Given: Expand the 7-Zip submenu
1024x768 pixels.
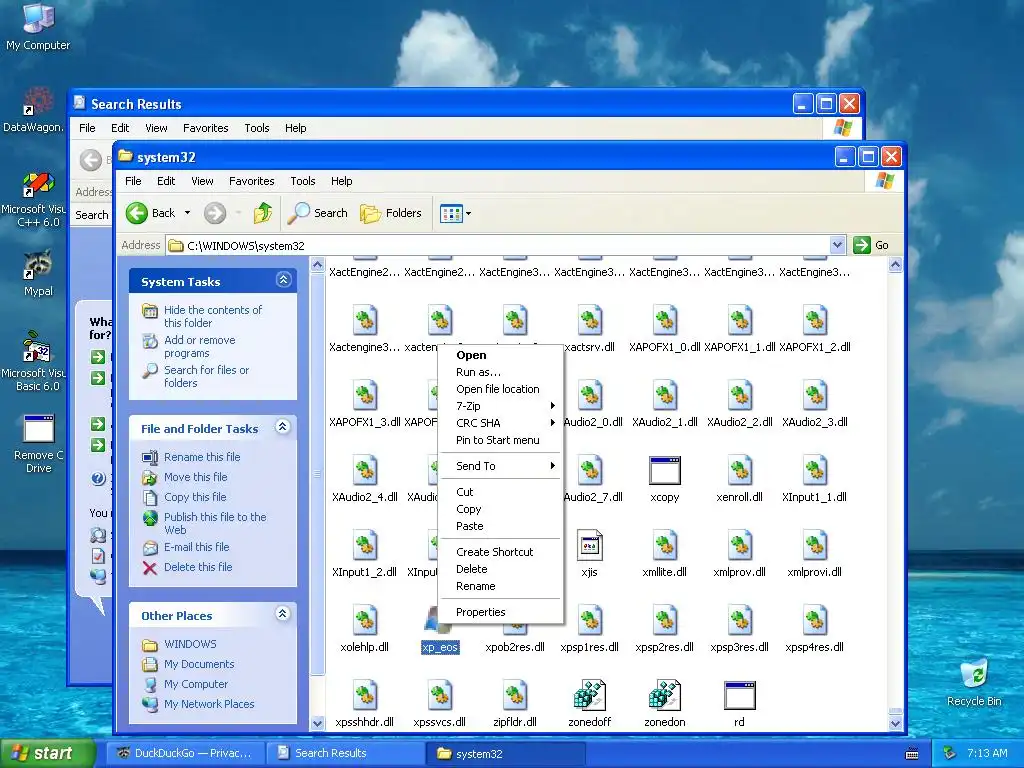Looking at the screenshot, I should pos(500,406).
